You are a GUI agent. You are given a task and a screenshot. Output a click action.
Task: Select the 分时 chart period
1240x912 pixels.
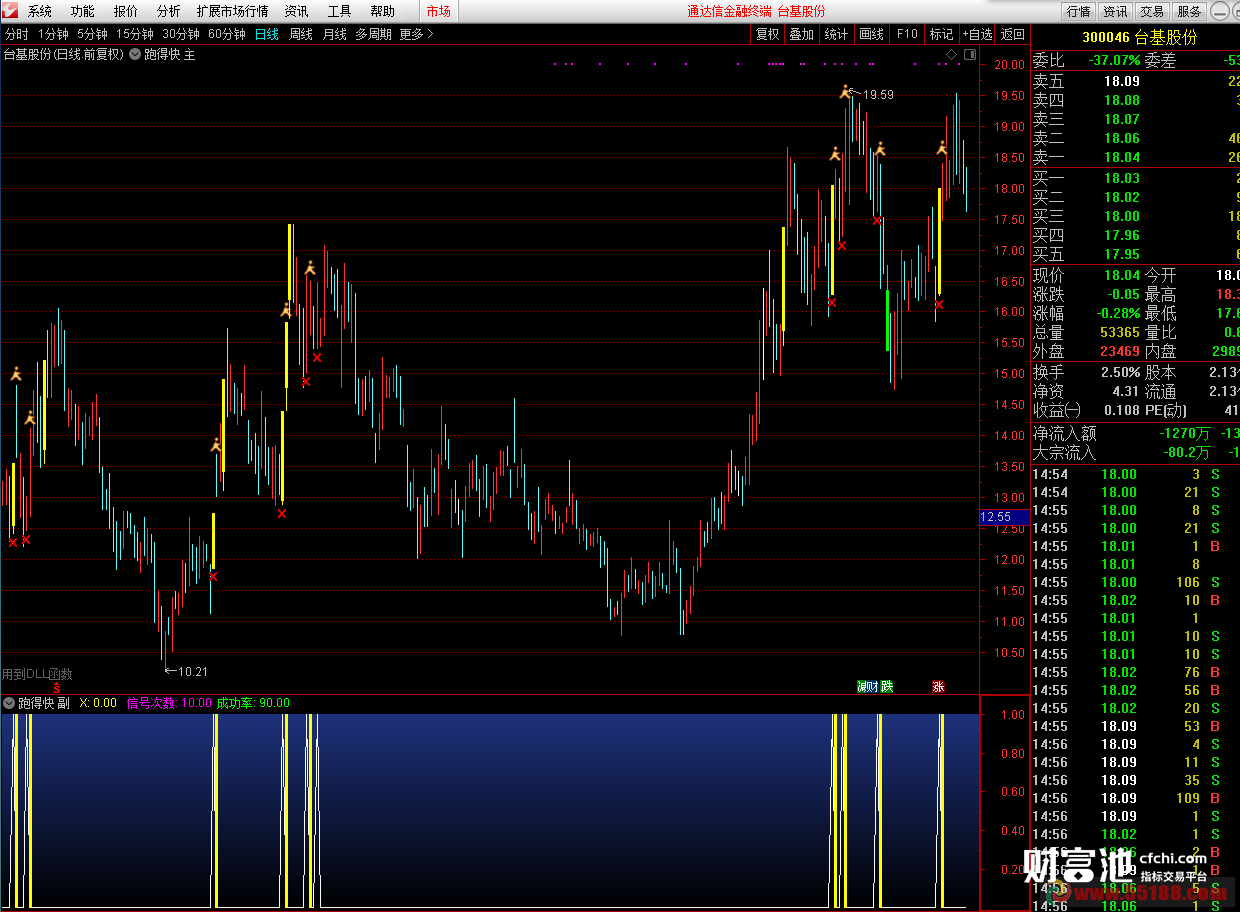pyautogui.click(x=17, y=34)
